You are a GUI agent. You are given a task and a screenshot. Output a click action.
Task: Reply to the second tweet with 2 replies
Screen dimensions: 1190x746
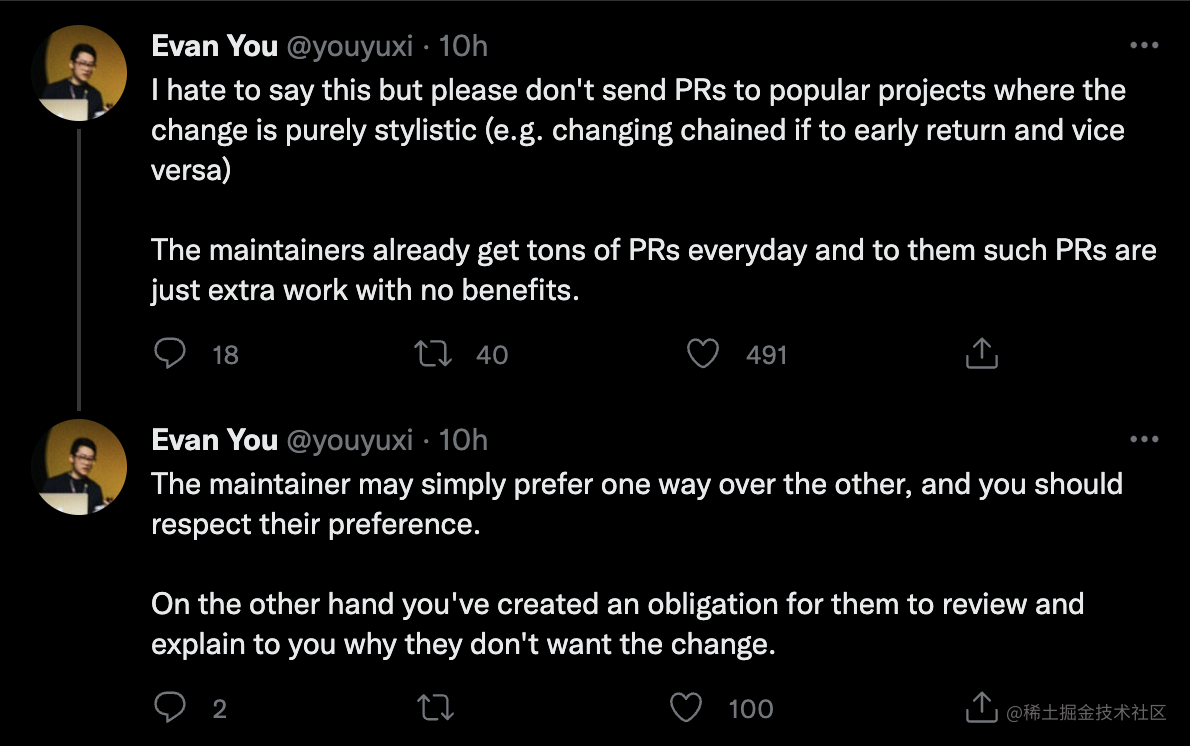[170, 707]
